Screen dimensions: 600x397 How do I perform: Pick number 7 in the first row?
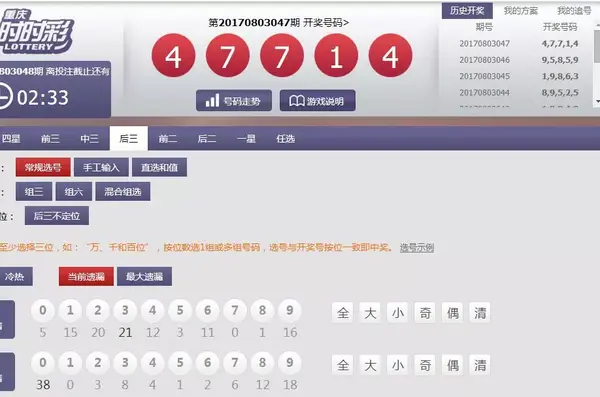tap(235, 310)
